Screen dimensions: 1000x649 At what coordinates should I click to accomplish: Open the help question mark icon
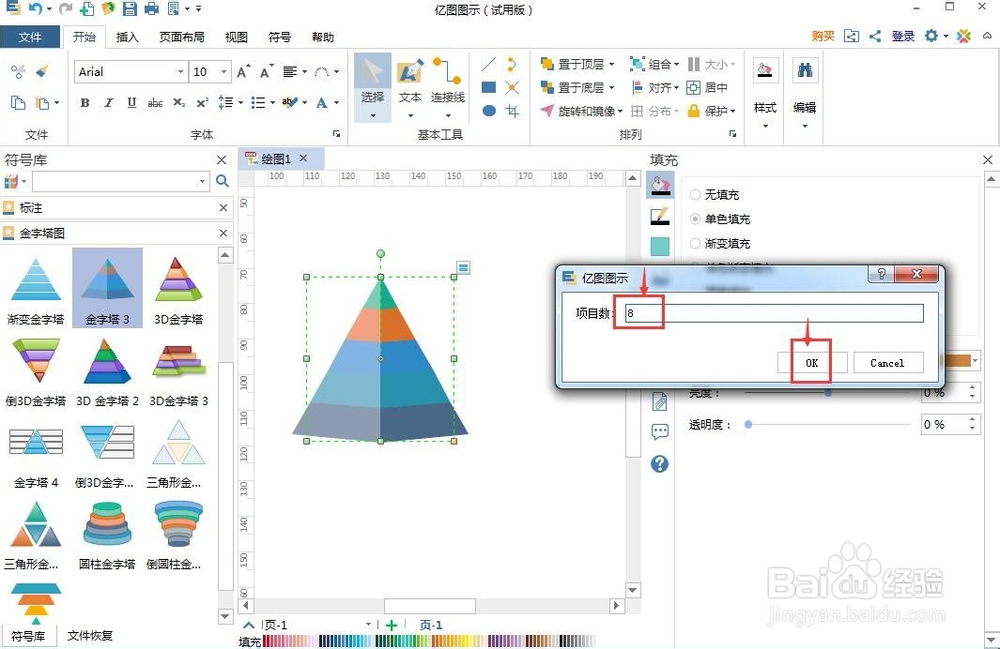coord(659,463)
